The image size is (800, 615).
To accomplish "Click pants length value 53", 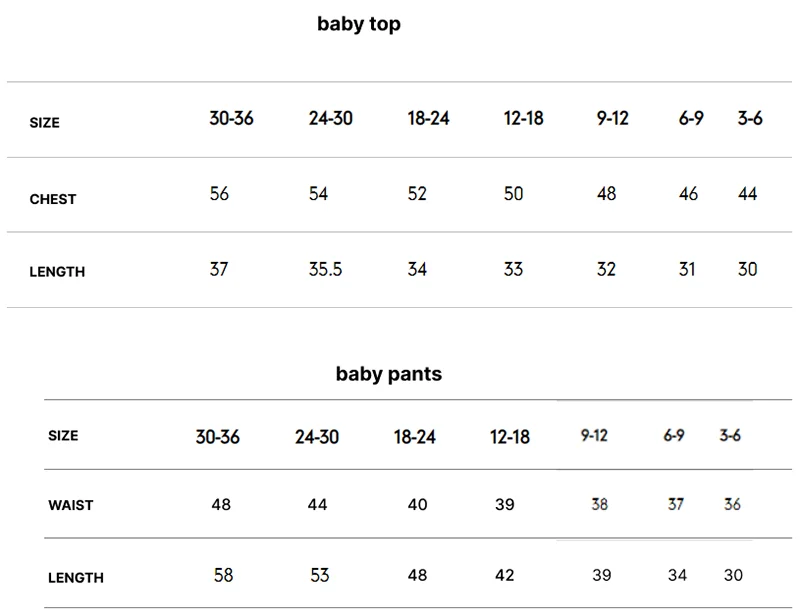I will coord(320,575).
